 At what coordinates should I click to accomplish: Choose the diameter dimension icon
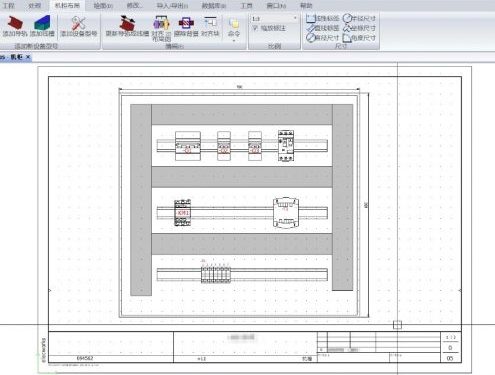tap(311, 37)
